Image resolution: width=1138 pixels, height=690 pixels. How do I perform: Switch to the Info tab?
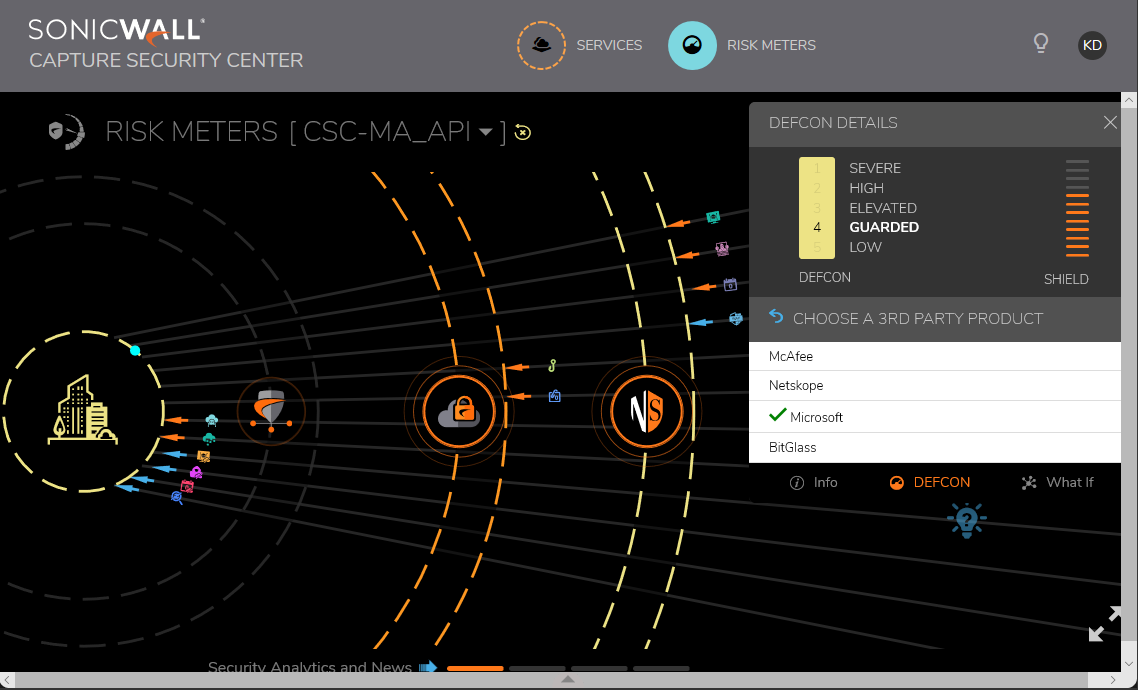pyautogui.click(x=814, y=482)
